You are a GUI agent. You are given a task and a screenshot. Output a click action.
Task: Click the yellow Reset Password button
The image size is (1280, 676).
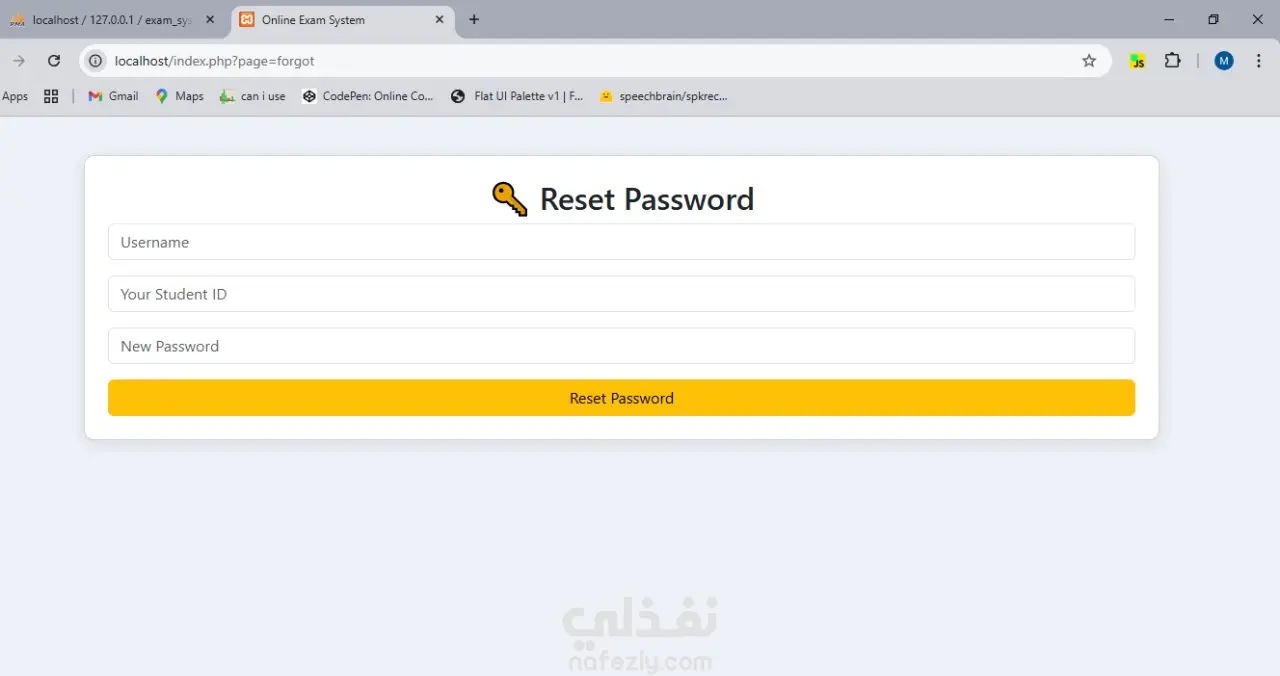click(621, 398)
